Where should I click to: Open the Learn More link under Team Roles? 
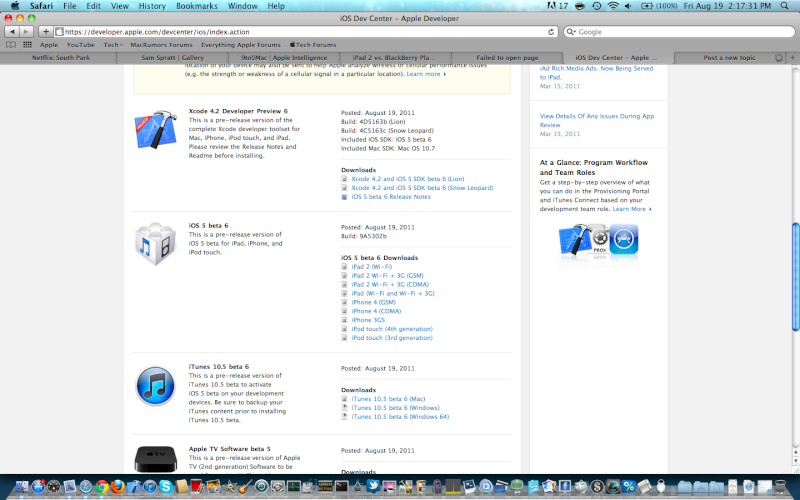(632, 209)
